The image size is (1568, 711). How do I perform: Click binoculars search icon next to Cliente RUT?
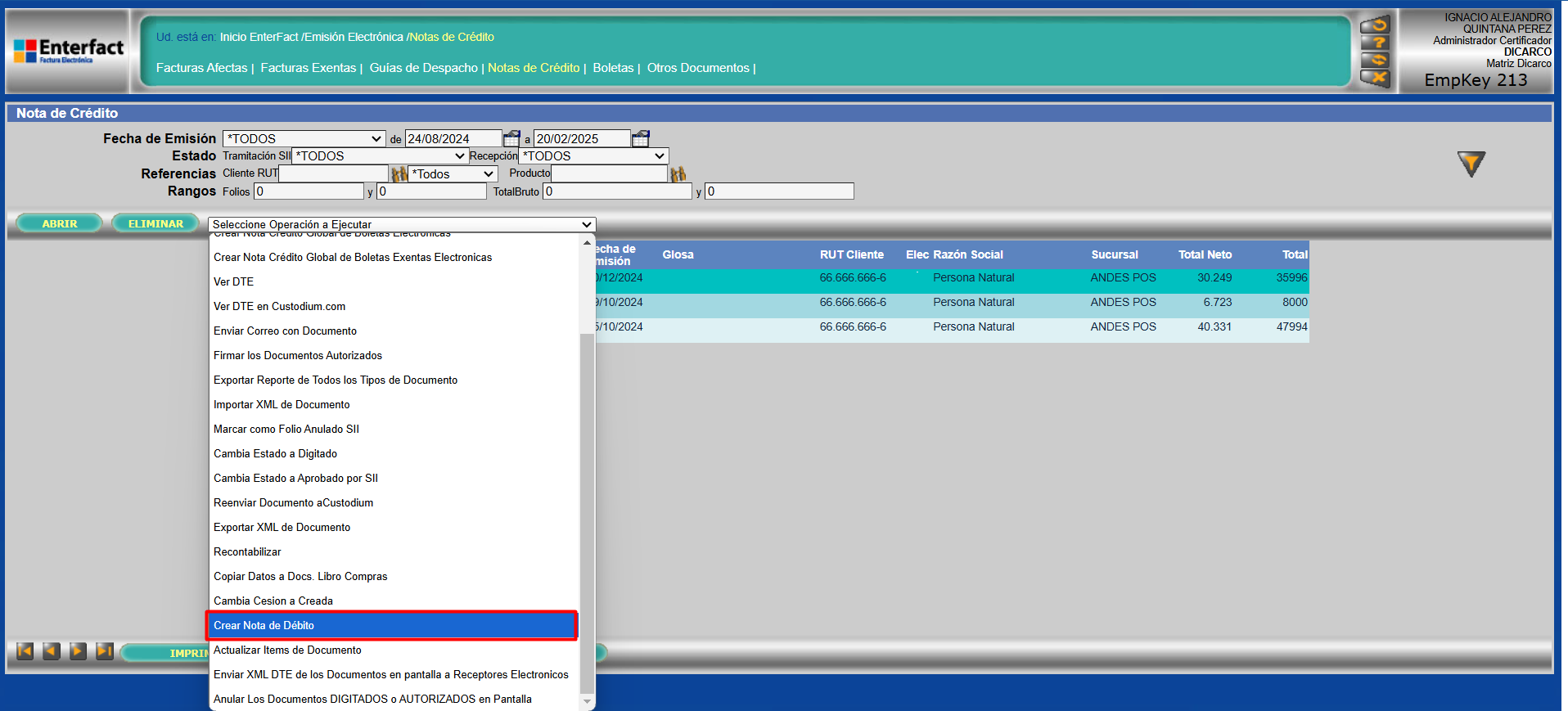(x=399, y=174)
